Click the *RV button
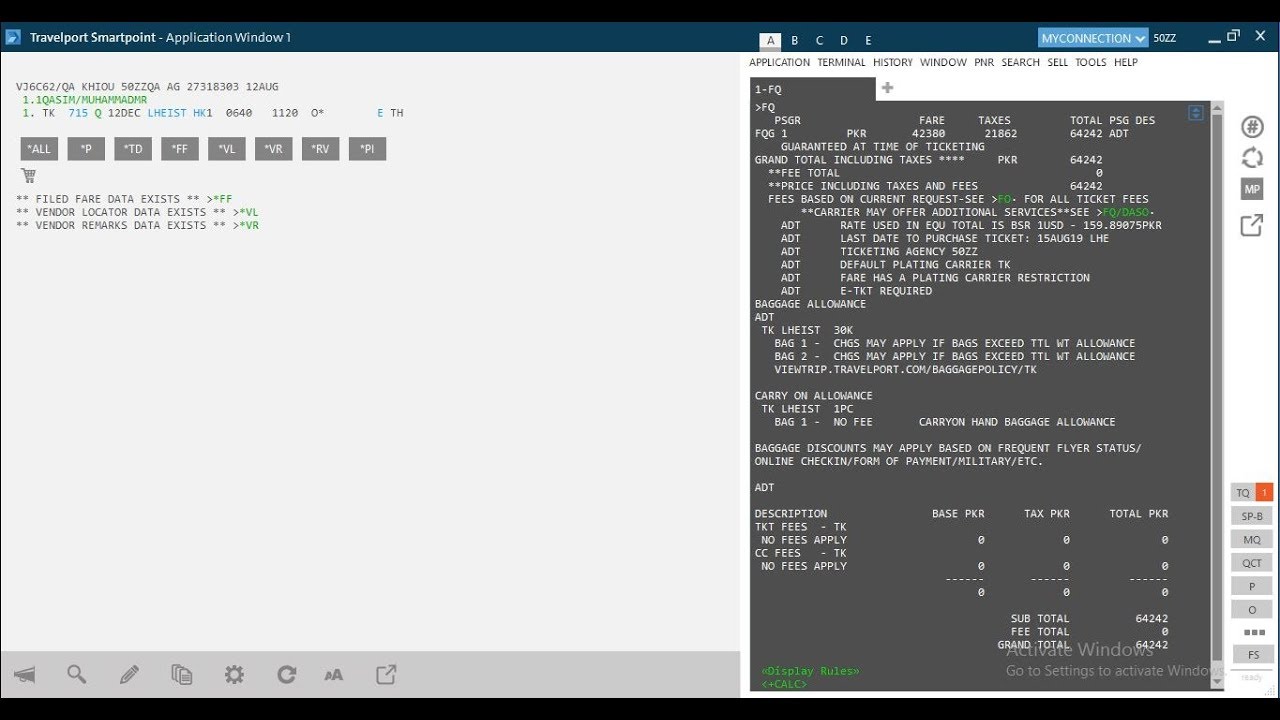The width and height of the screenshot is (1280, 720). pyautogui.click(x=320, y=149)
